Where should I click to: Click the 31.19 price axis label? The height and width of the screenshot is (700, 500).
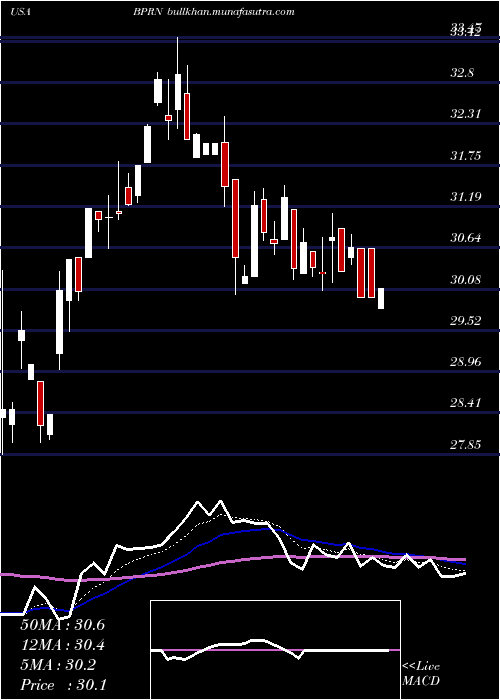pyautogui.click(x=466, y=196)
